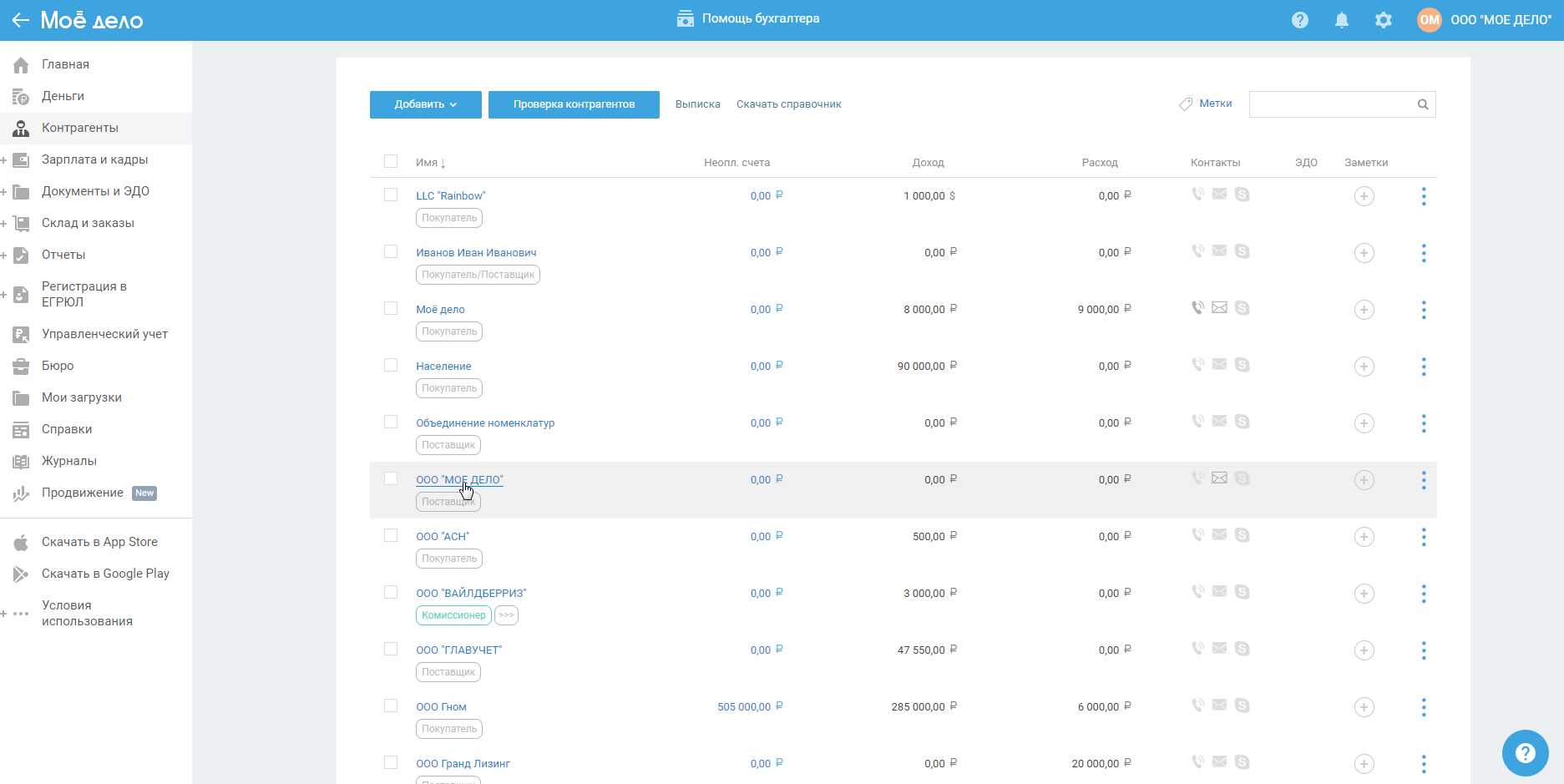Click the contractor search input field

1331,104
